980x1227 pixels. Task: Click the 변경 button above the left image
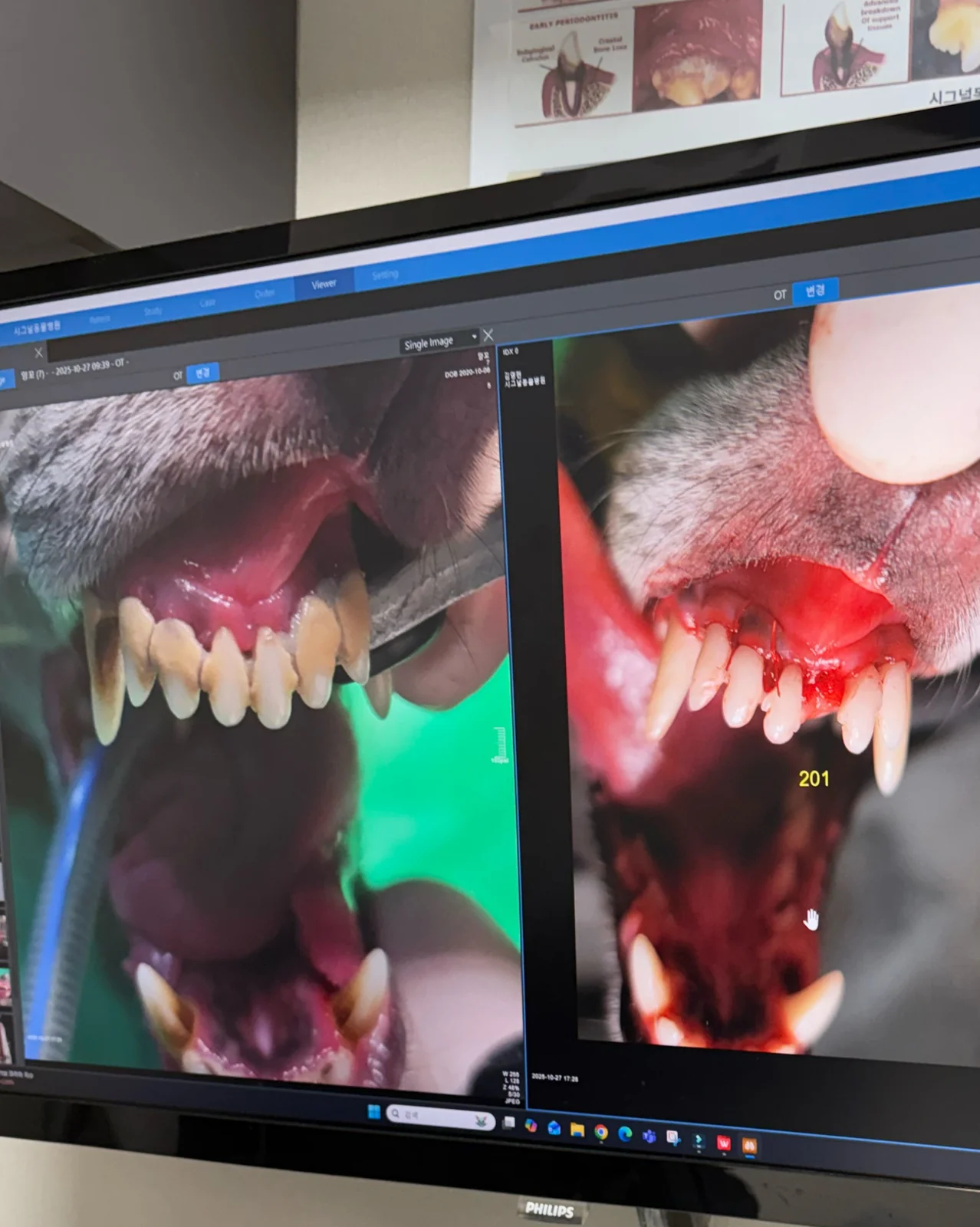pos(202,373)
